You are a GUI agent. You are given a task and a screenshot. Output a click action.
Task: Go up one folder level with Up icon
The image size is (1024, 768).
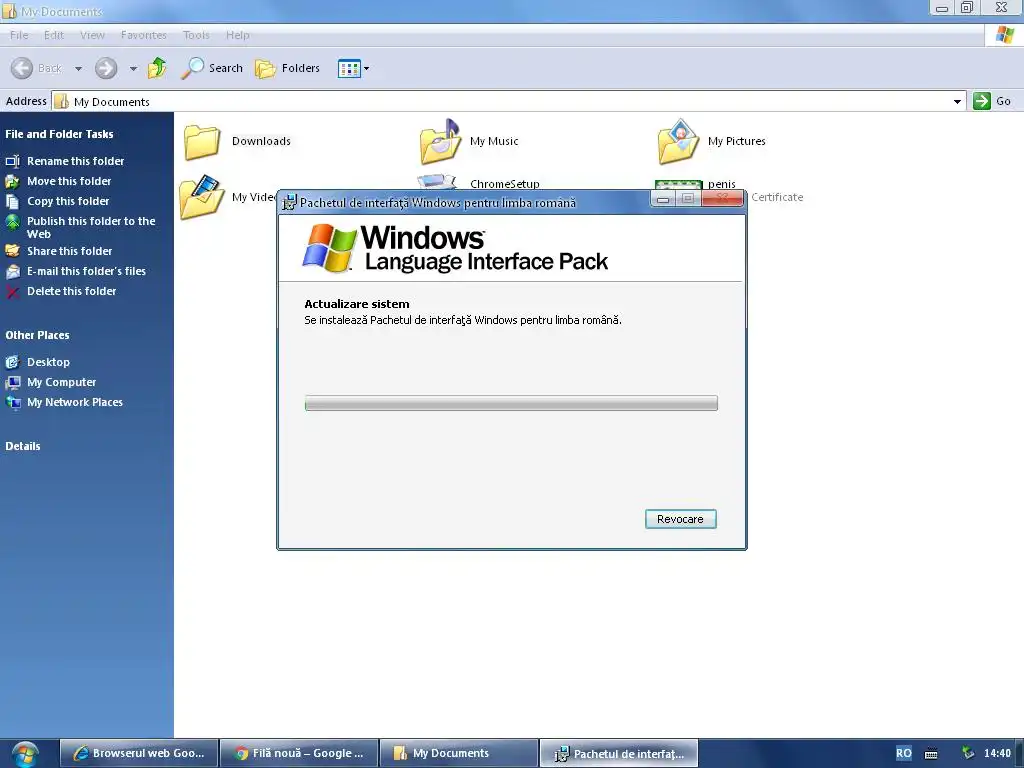click(157, 68)
